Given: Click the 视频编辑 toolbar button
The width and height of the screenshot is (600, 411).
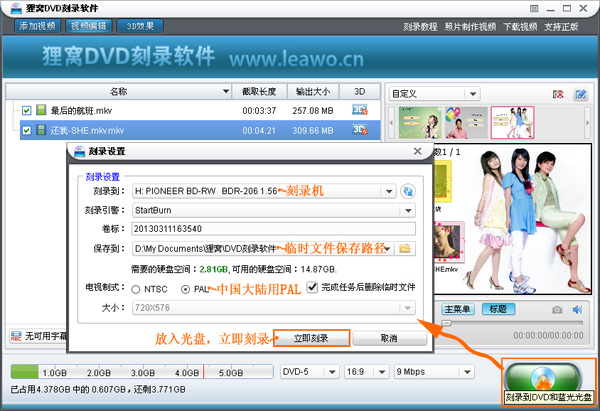Looking at the screenshot, I should (88, 26).
